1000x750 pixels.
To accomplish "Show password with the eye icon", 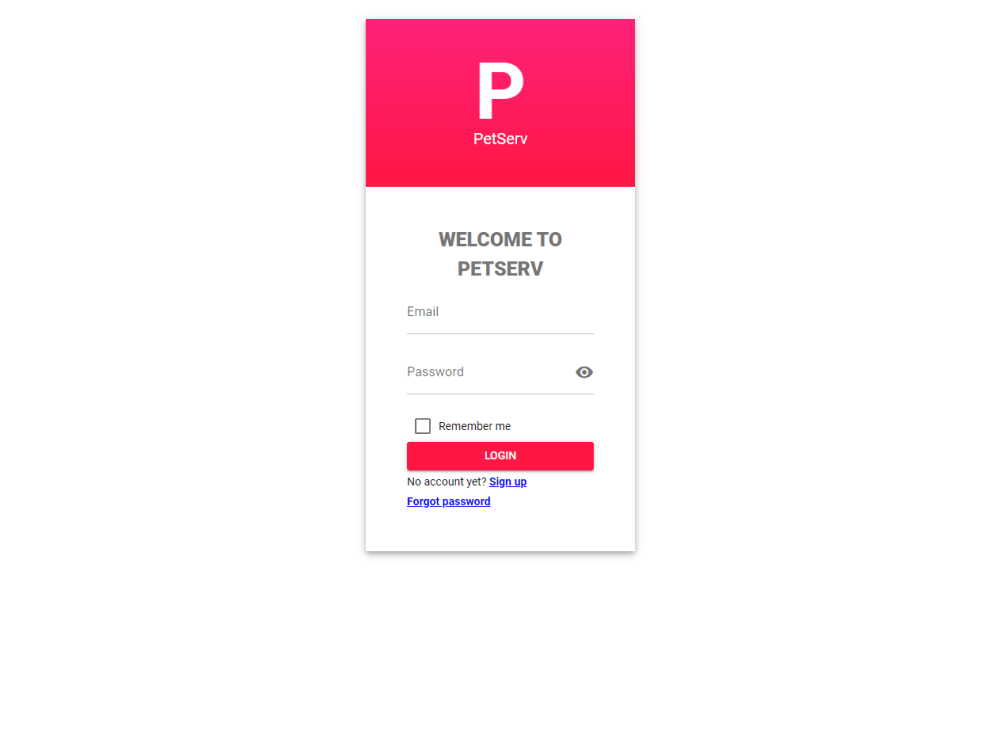I will [x=584, y=372].
